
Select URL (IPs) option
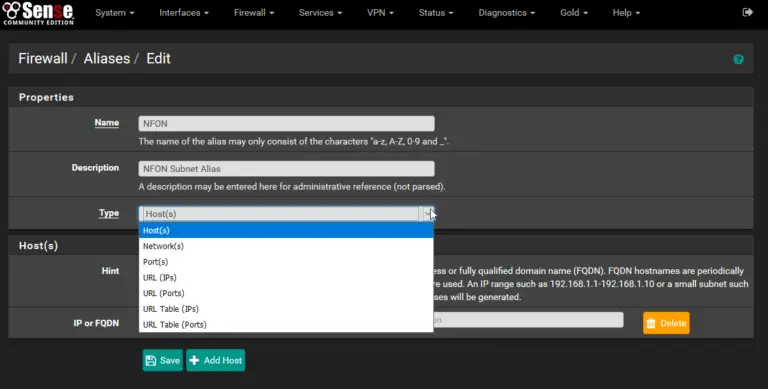click(x=286, y=277)
